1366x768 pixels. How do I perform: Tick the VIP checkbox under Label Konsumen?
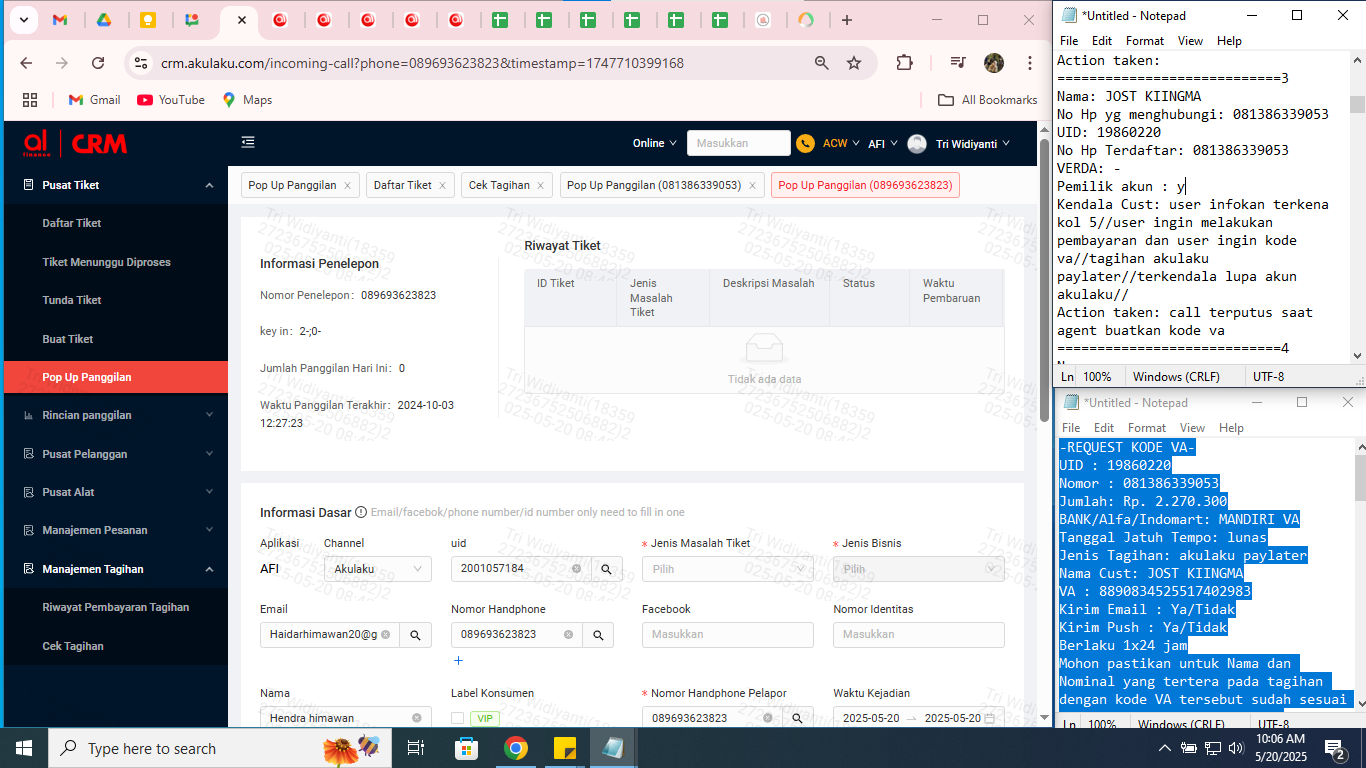(457, 718)
